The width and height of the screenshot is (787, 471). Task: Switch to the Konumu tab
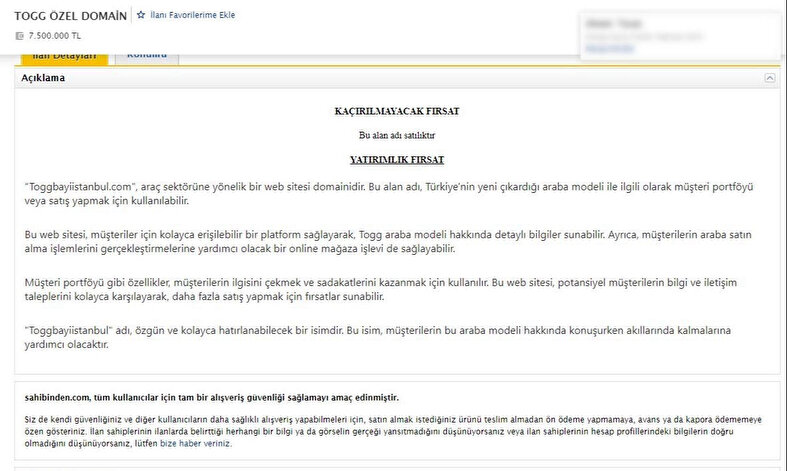[x=147, y=57]
